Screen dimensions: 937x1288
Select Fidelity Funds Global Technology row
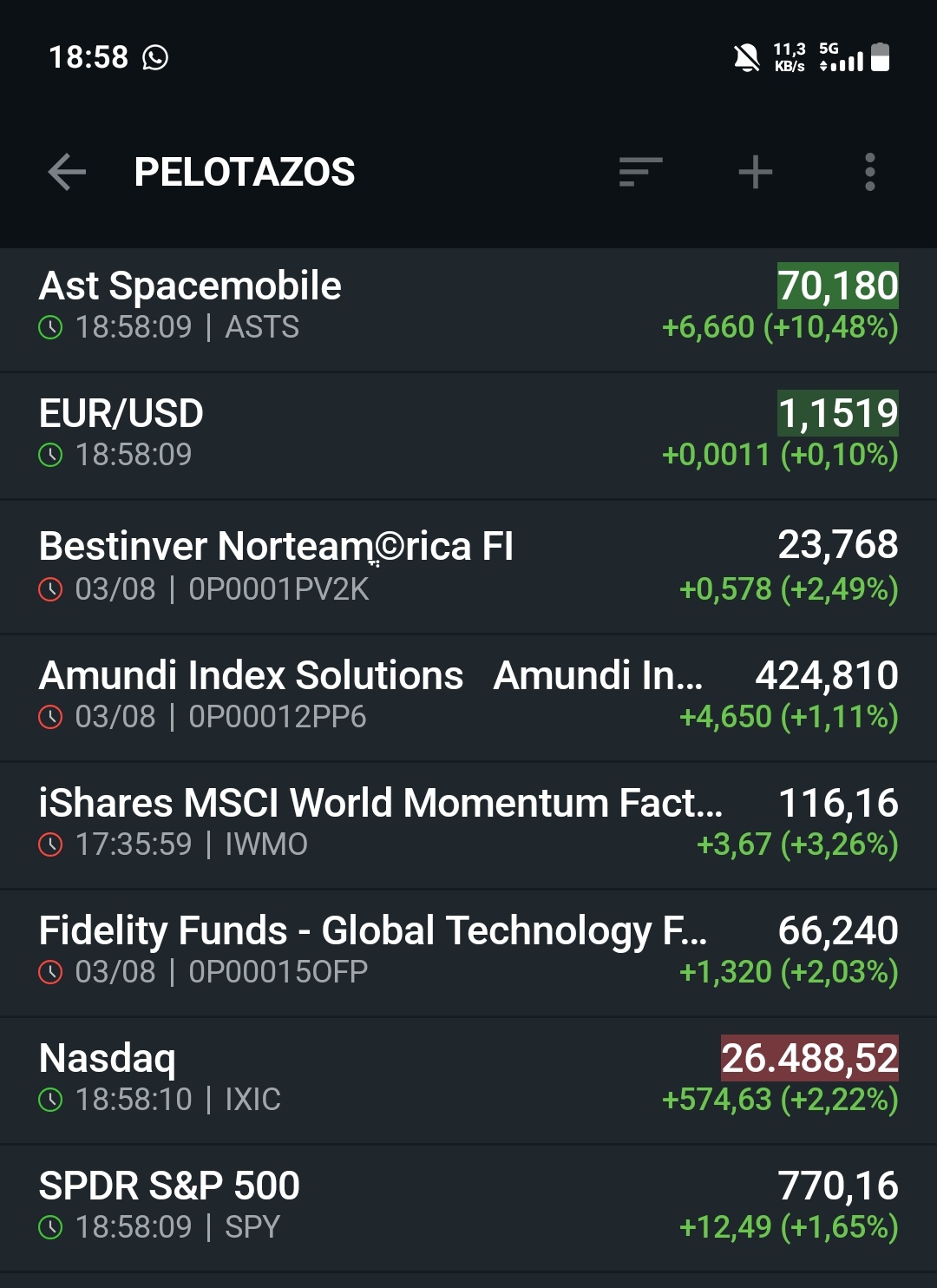(x=468, y=953)
